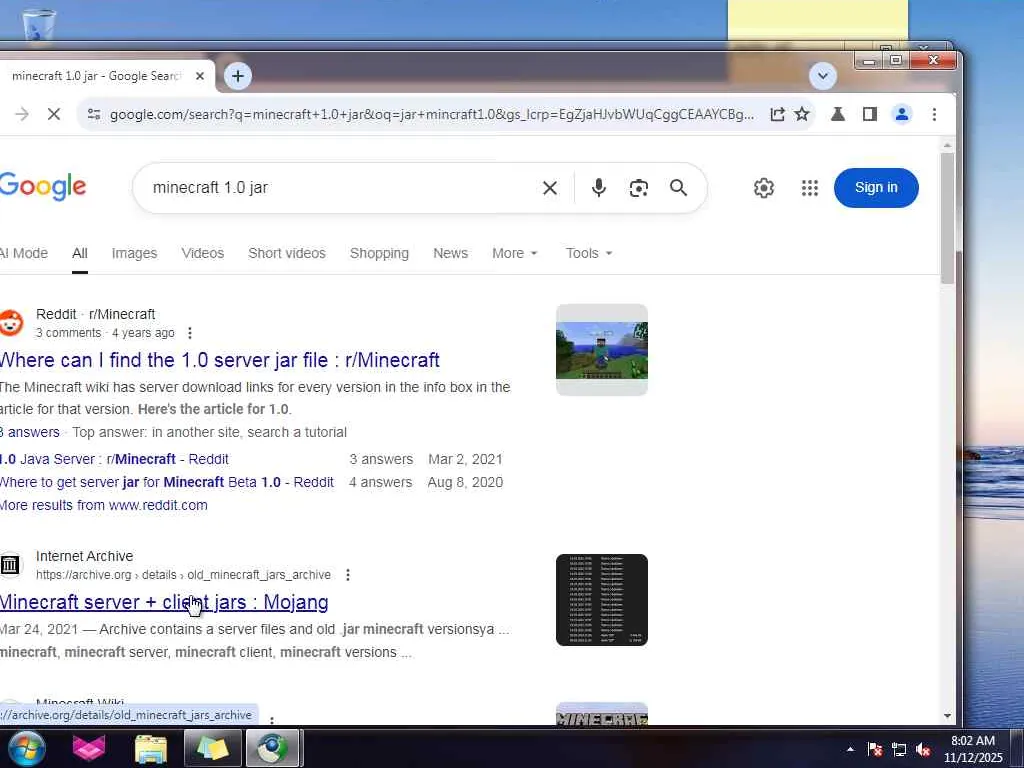Open Internet Archive result options menu
Viewport: 1024px width, 768px height.
coord(347,575)
